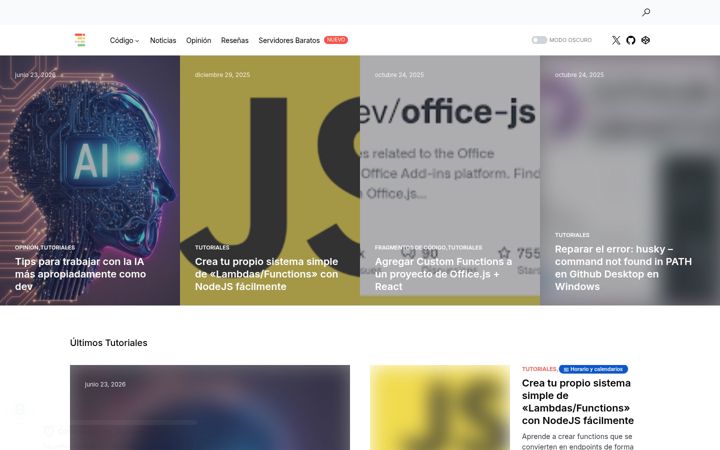Open the article Tips para trabajar con la IA

[x=80, y=274]
